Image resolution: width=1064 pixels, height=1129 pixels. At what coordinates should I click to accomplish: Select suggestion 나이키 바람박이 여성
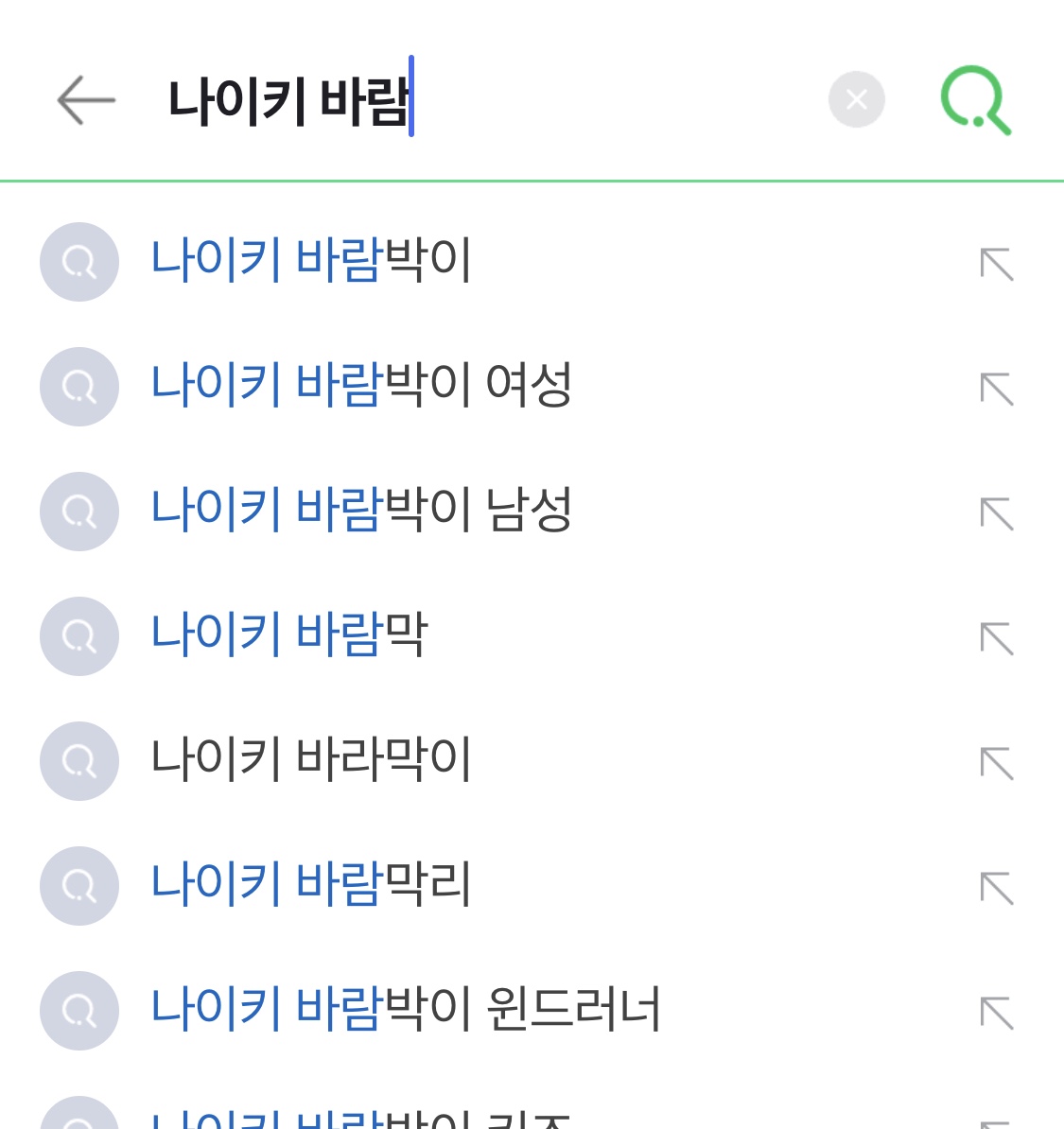(x=361, y=385)
